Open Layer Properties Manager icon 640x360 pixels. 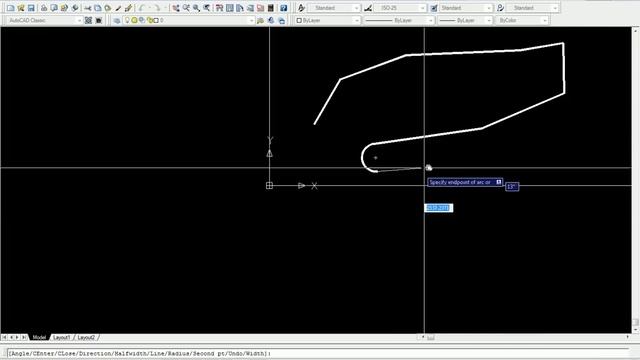(x=117, y=20)
